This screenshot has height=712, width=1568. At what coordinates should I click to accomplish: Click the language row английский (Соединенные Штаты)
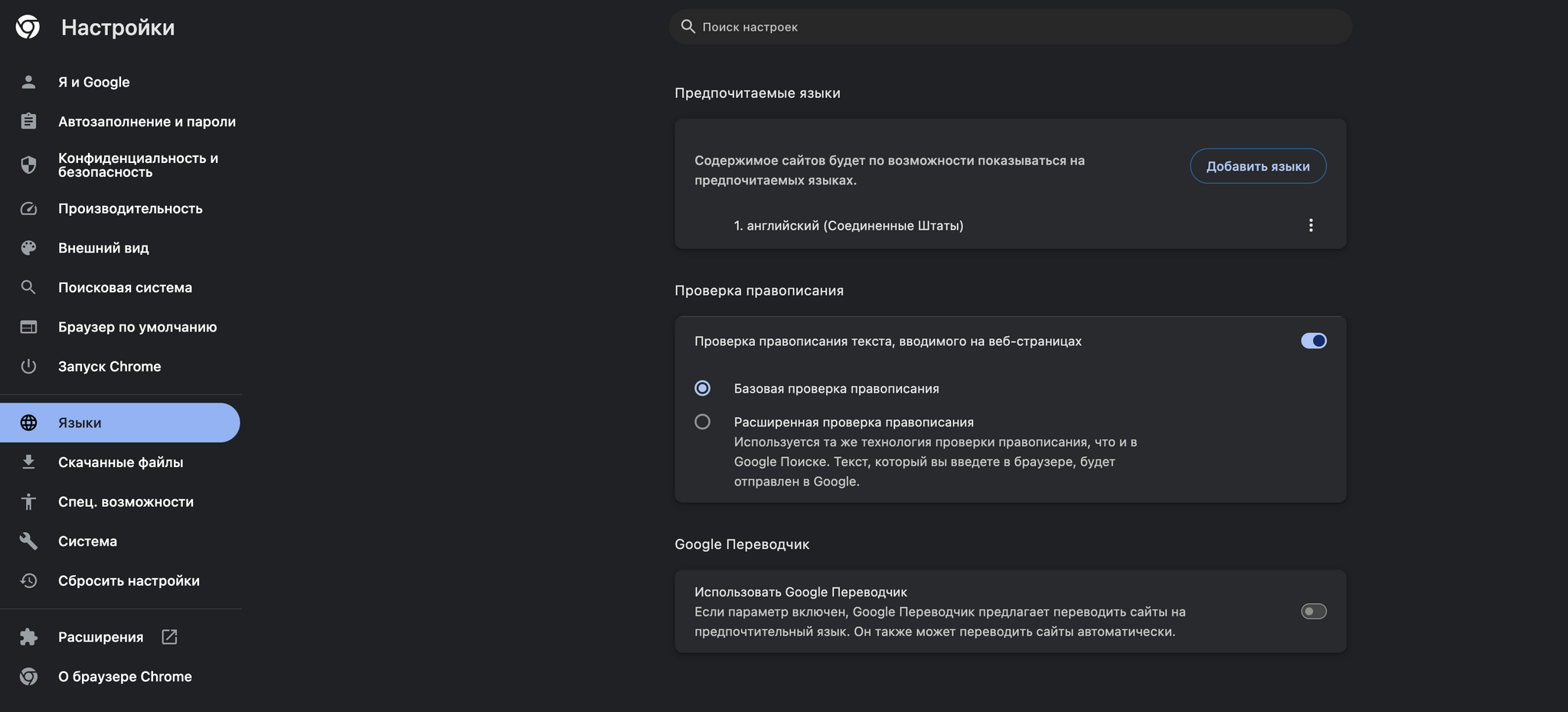click(x=1011, y=225)
